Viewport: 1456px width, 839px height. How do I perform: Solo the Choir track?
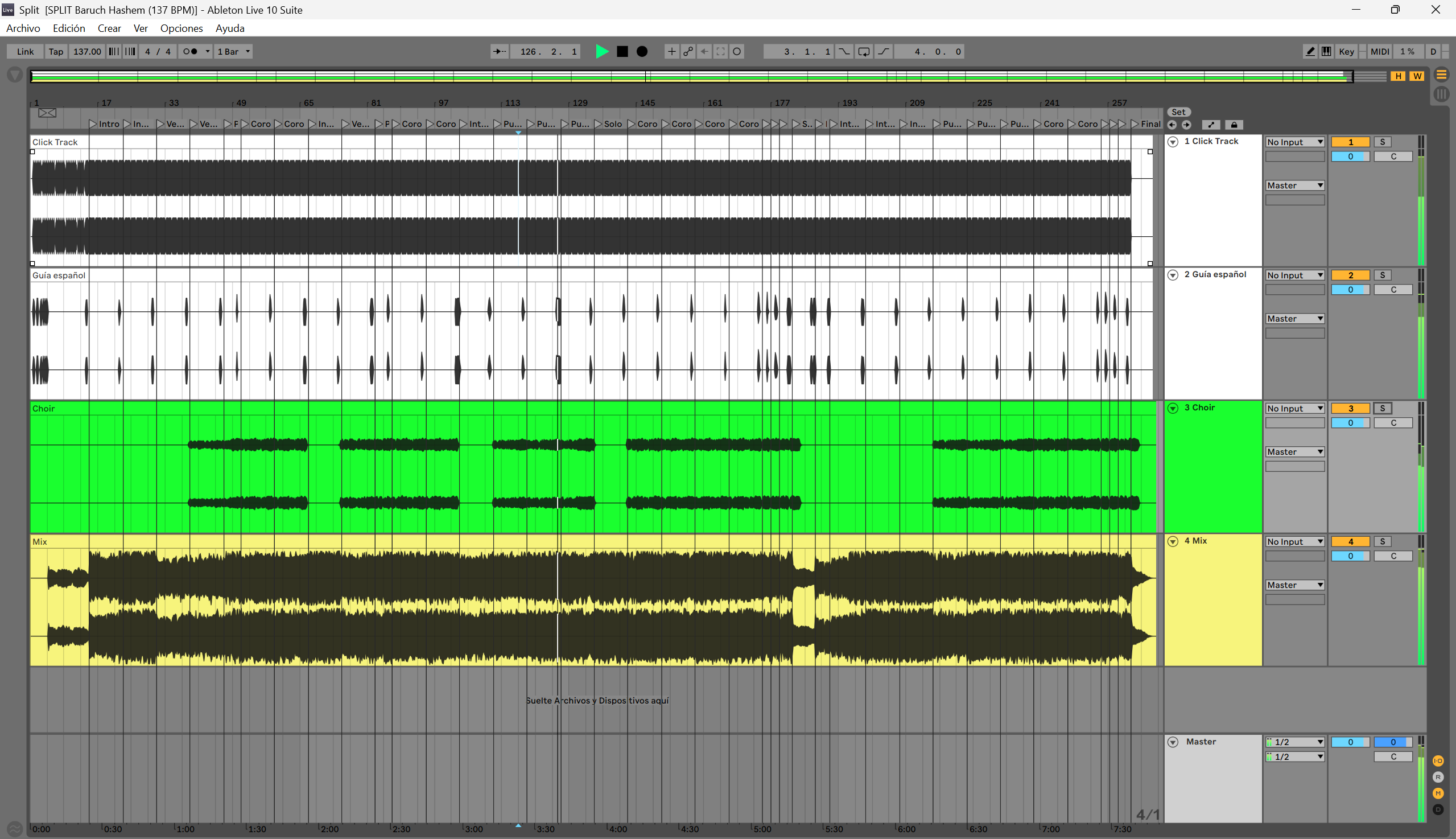point(1382,408)
